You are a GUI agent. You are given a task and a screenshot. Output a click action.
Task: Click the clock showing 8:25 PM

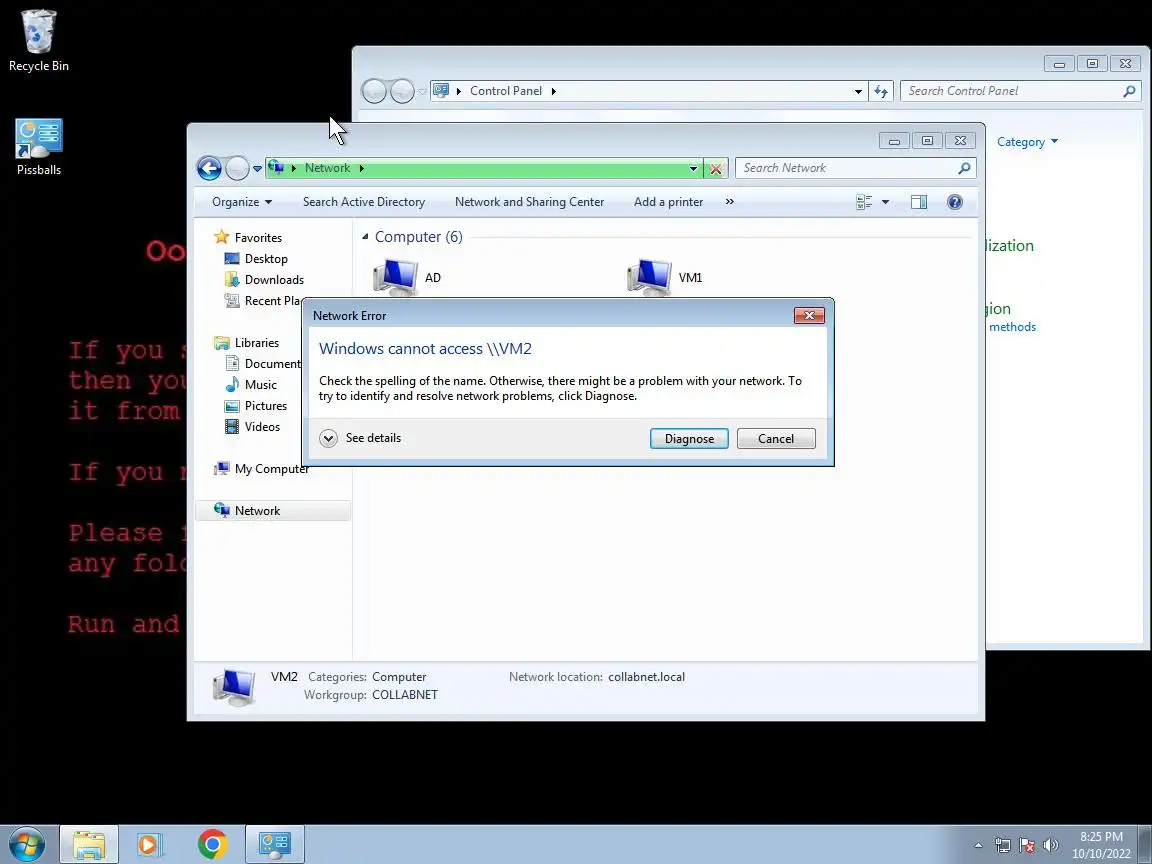point(1101,837)
